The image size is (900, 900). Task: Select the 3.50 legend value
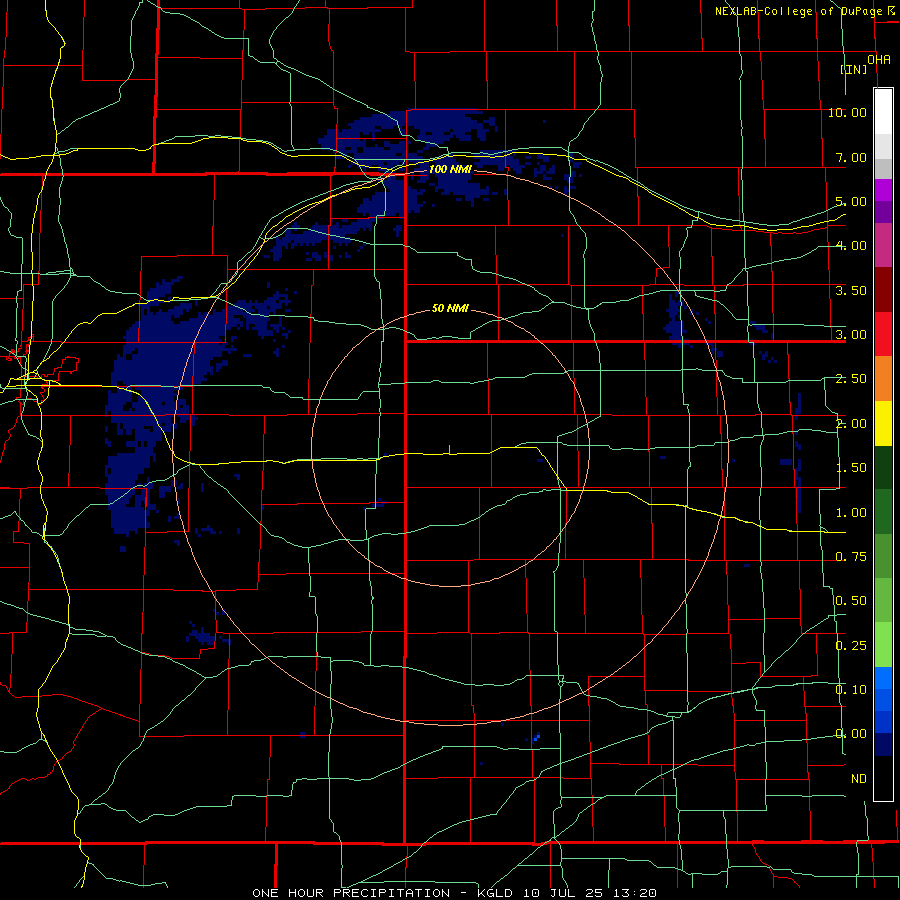851,290
